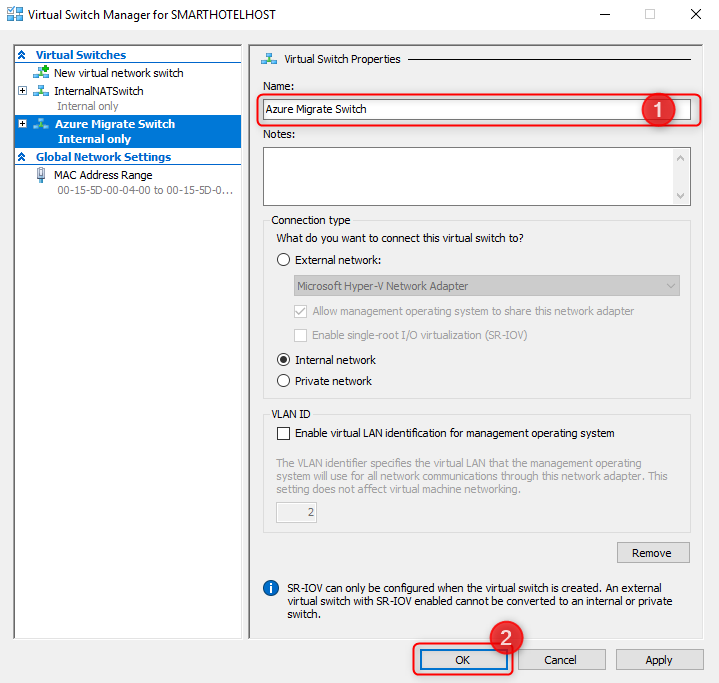Click the Cancel button
Image resolution: width=719 pixels, height=683 pixels.
[561, 660]
